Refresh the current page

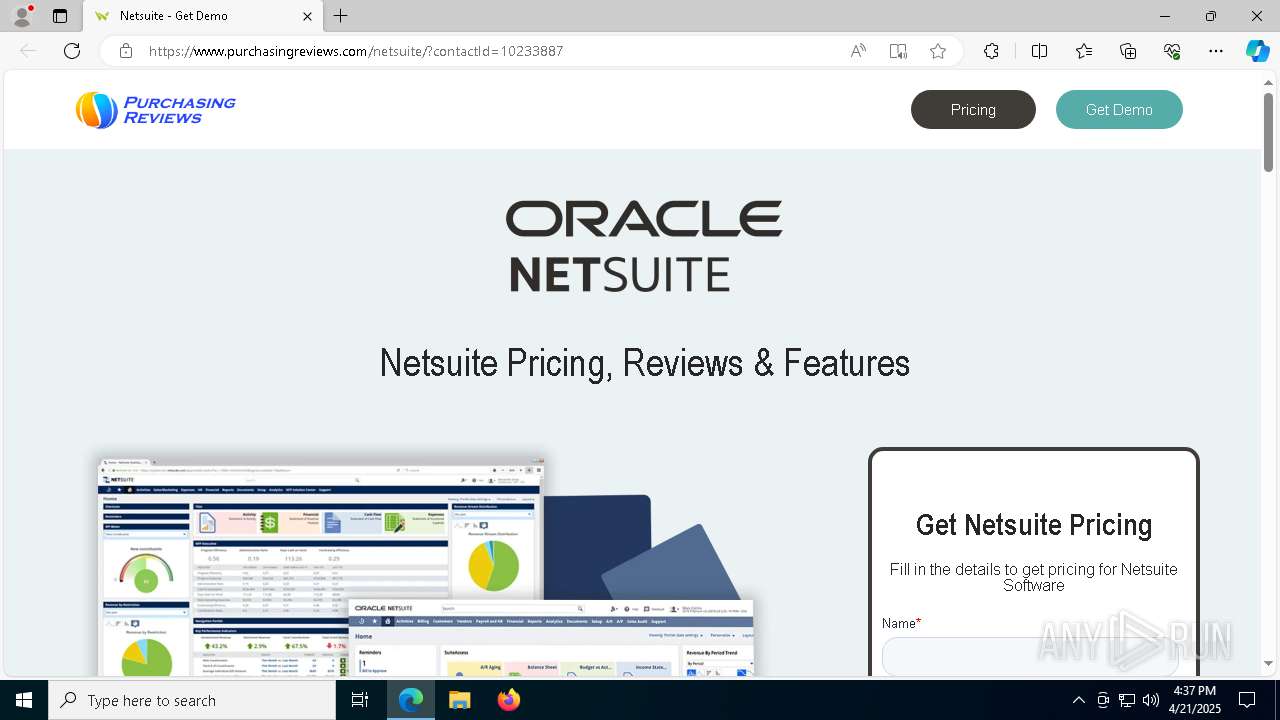[72, 51]
